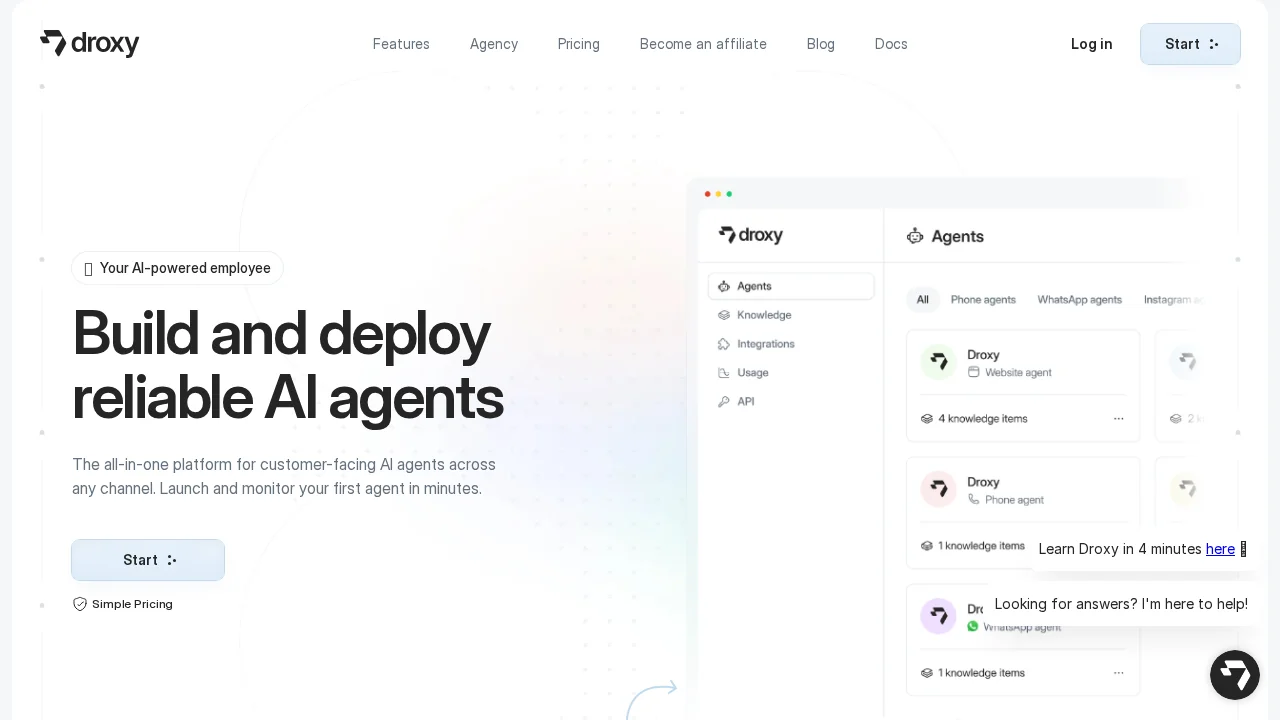Open the Become an affiliate page
1280x720 pixels.
(703, 44)
